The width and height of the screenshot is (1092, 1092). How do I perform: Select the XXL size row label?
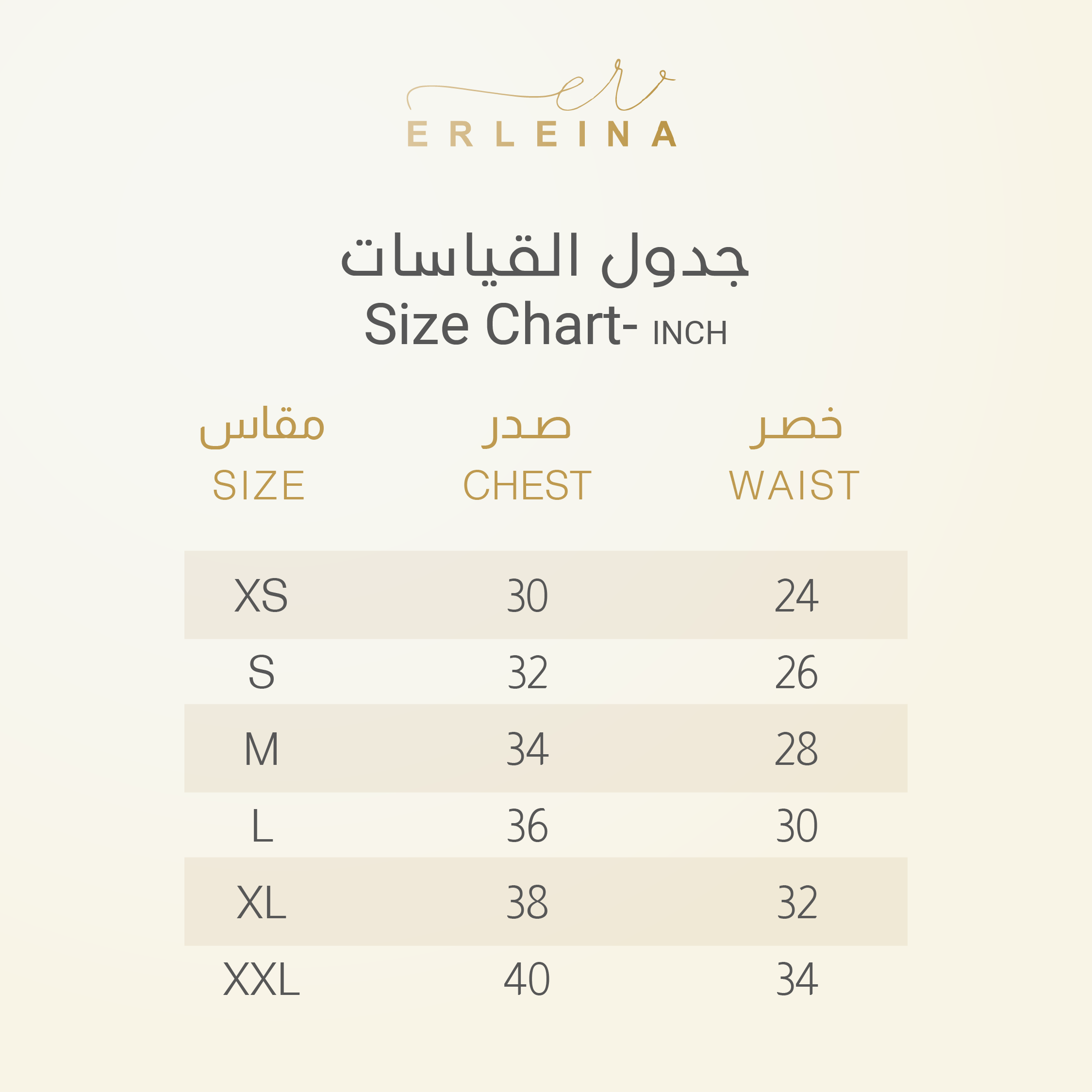click(261, 979)
